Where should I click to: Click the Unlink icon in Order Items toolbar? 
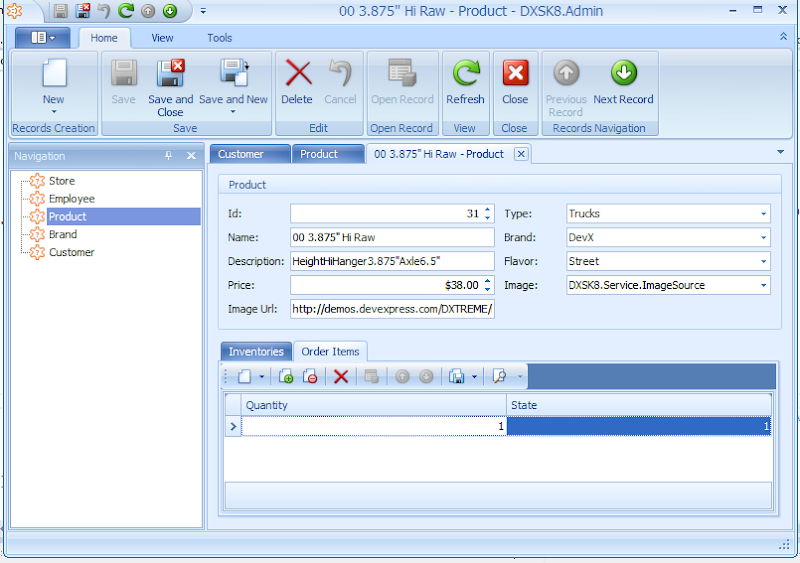[310, 377]
